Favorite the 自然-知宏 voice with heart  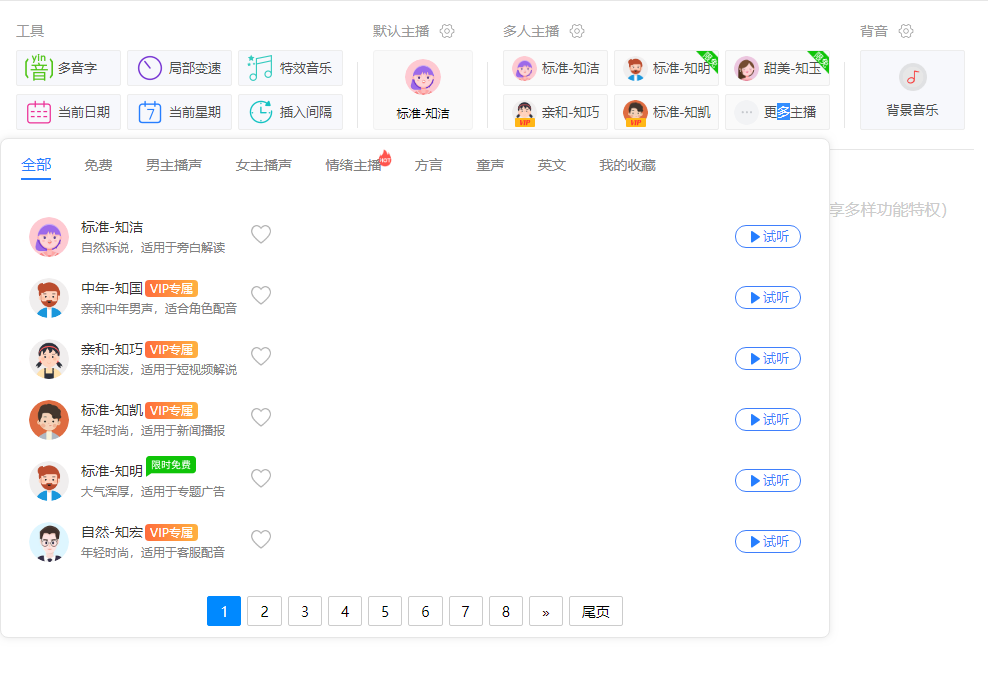tap(261, 539)
